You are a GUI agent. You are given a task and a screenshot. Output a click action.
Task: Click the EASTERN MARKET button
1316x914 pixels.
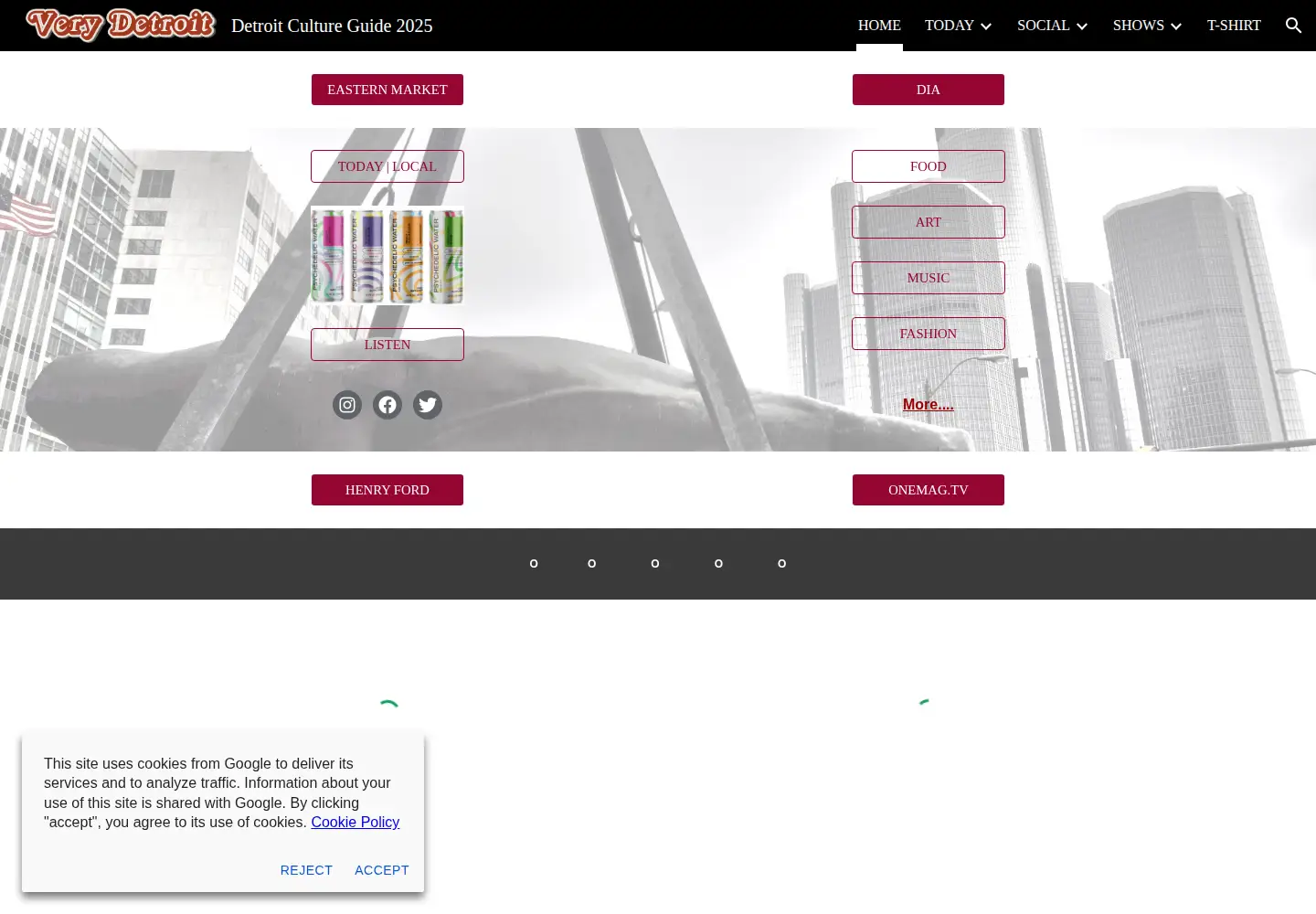coord(387,90)
